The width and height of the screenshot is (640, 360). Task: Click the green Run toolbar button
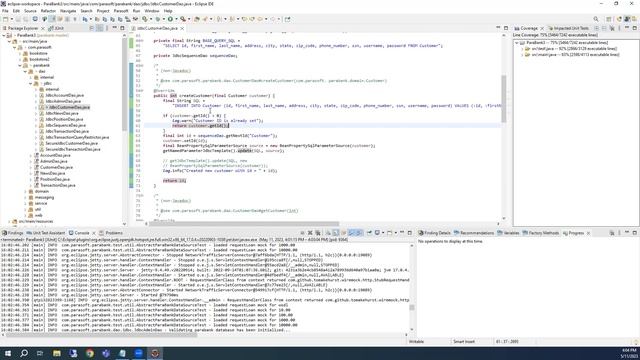[170, 19]
